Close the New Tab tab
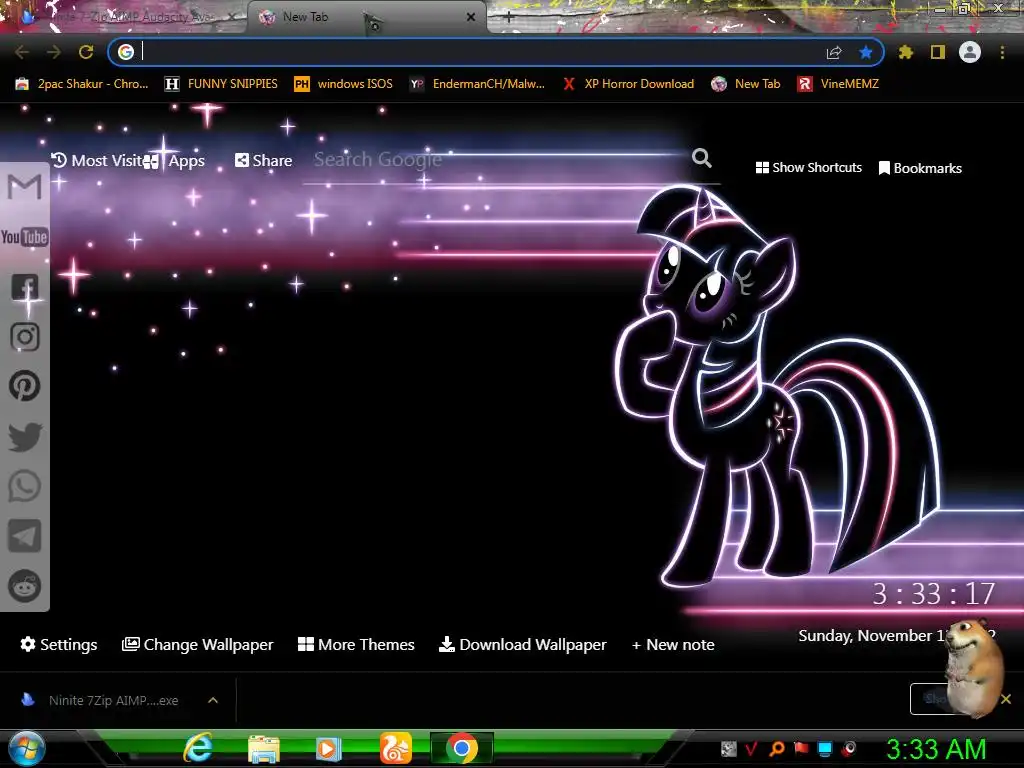This screenshot has width=1024, height=768. [x=471, y=18]
